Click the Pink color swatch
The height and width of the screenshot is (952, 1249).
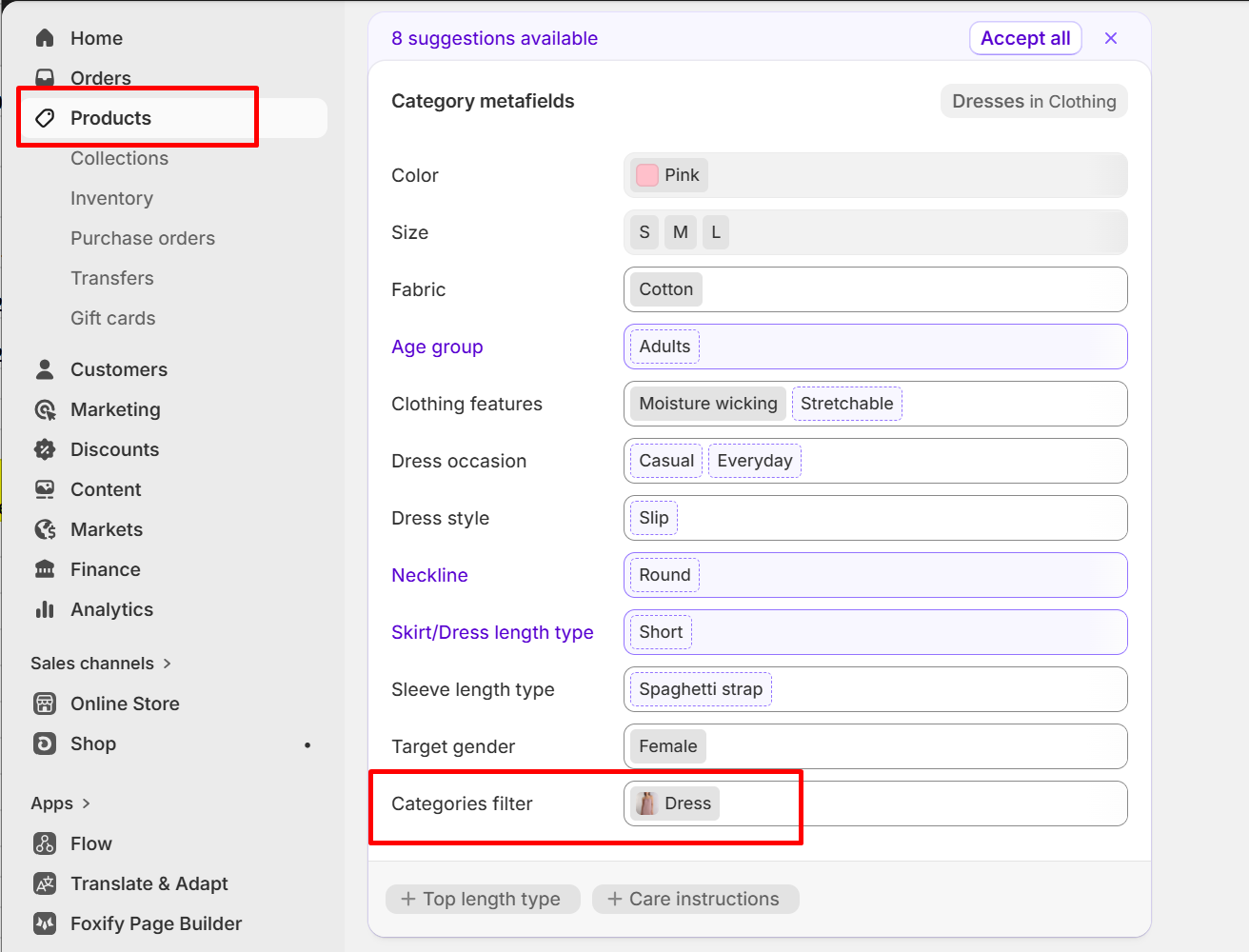point(647,175)
